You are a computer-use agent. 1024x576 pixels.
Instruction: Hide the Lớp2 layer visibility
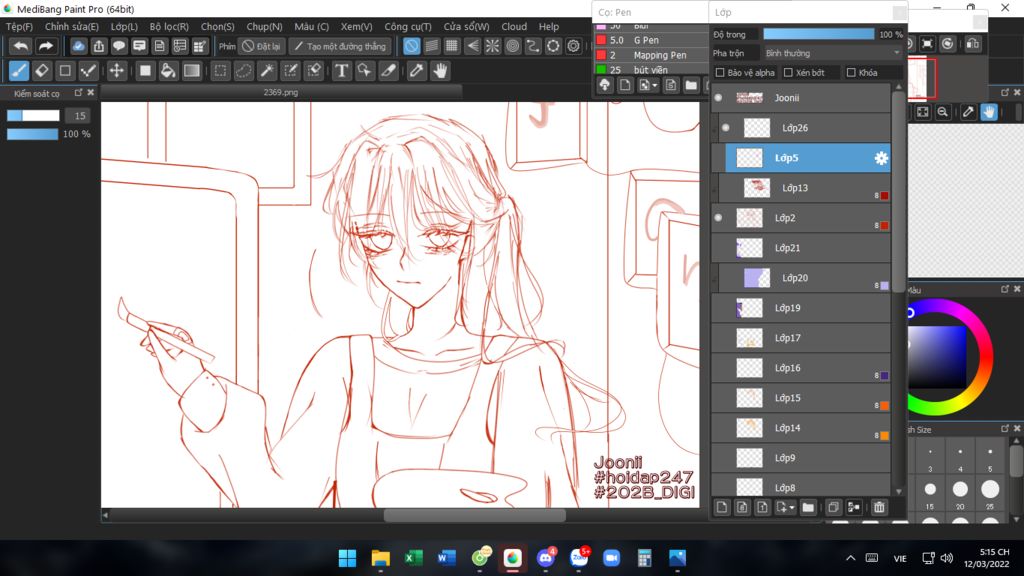718,218
